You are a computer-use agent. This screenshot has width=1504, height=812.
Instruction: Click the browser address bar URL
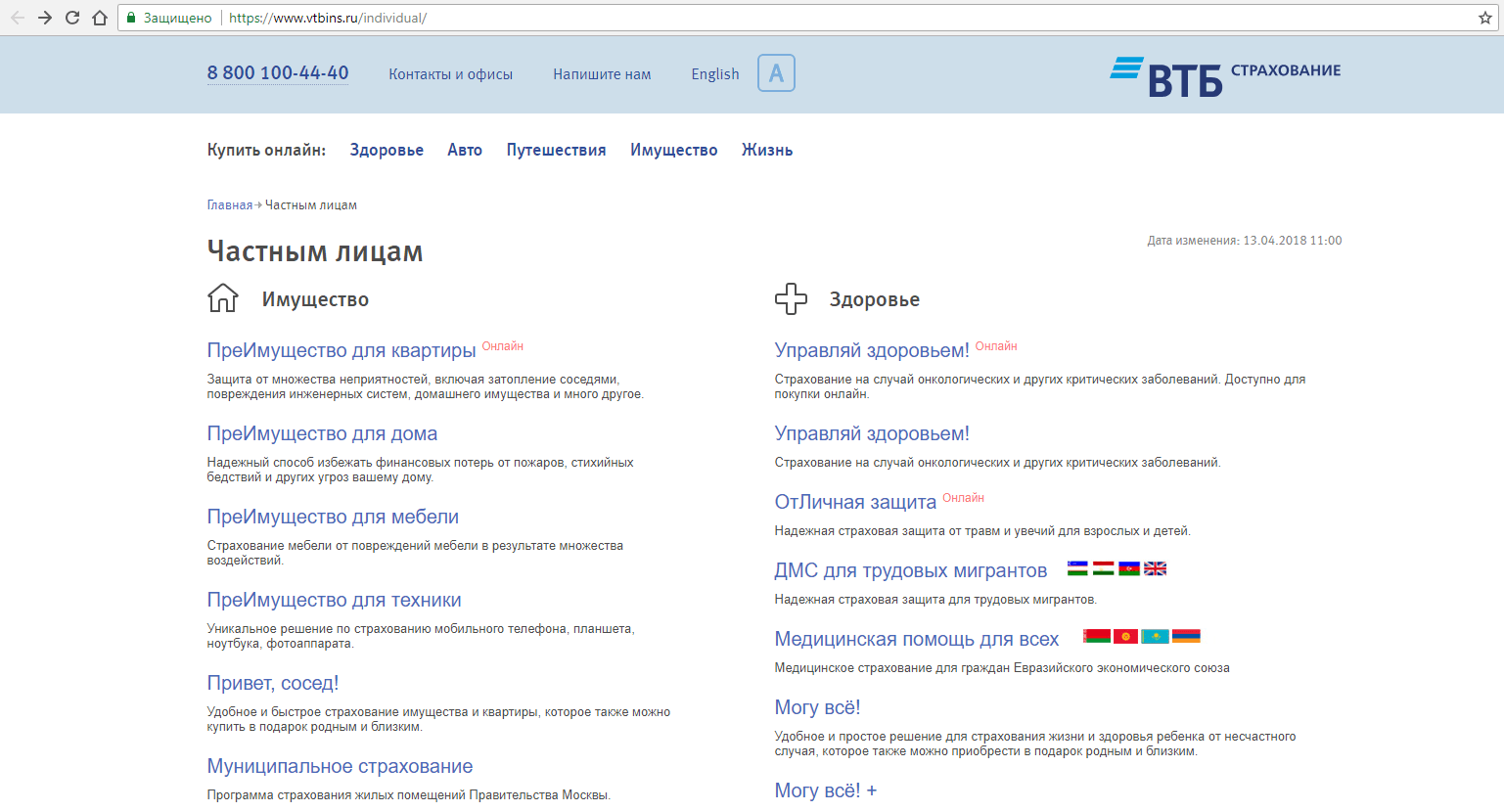point(328,18)
